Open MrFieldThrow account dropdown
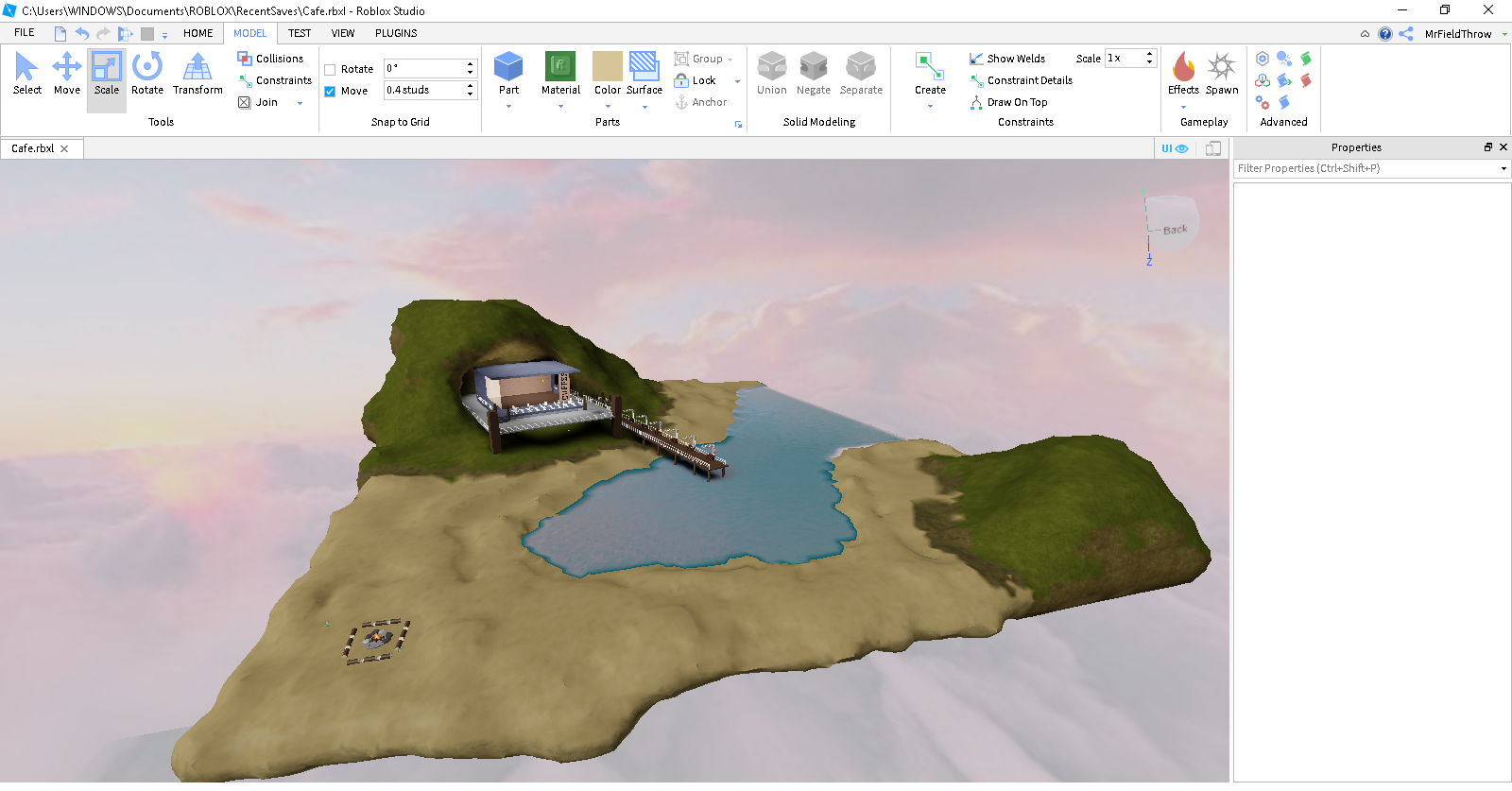Viewport: 1512px width, 791px height. [1504, 34]
